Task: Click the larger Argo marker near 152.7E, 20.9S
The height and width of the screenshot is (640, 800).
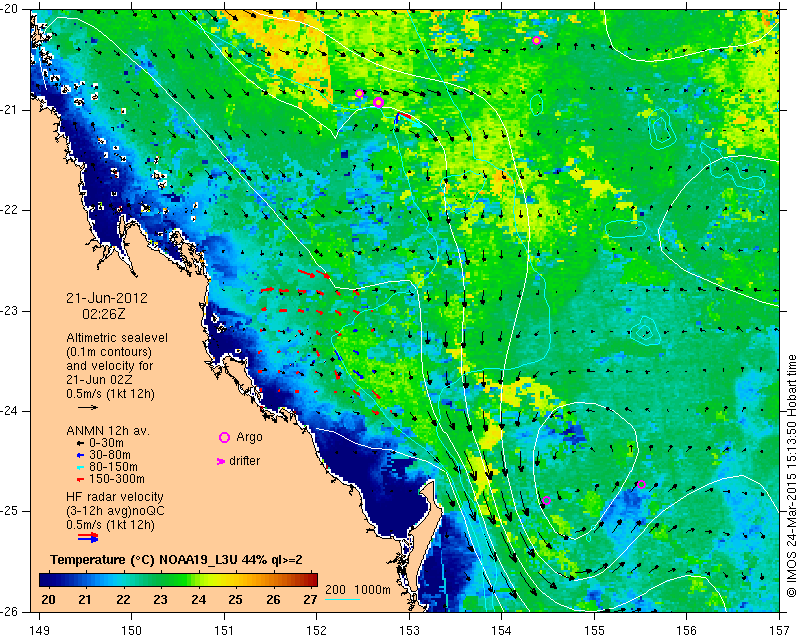Action: click(x=378, y=103)
